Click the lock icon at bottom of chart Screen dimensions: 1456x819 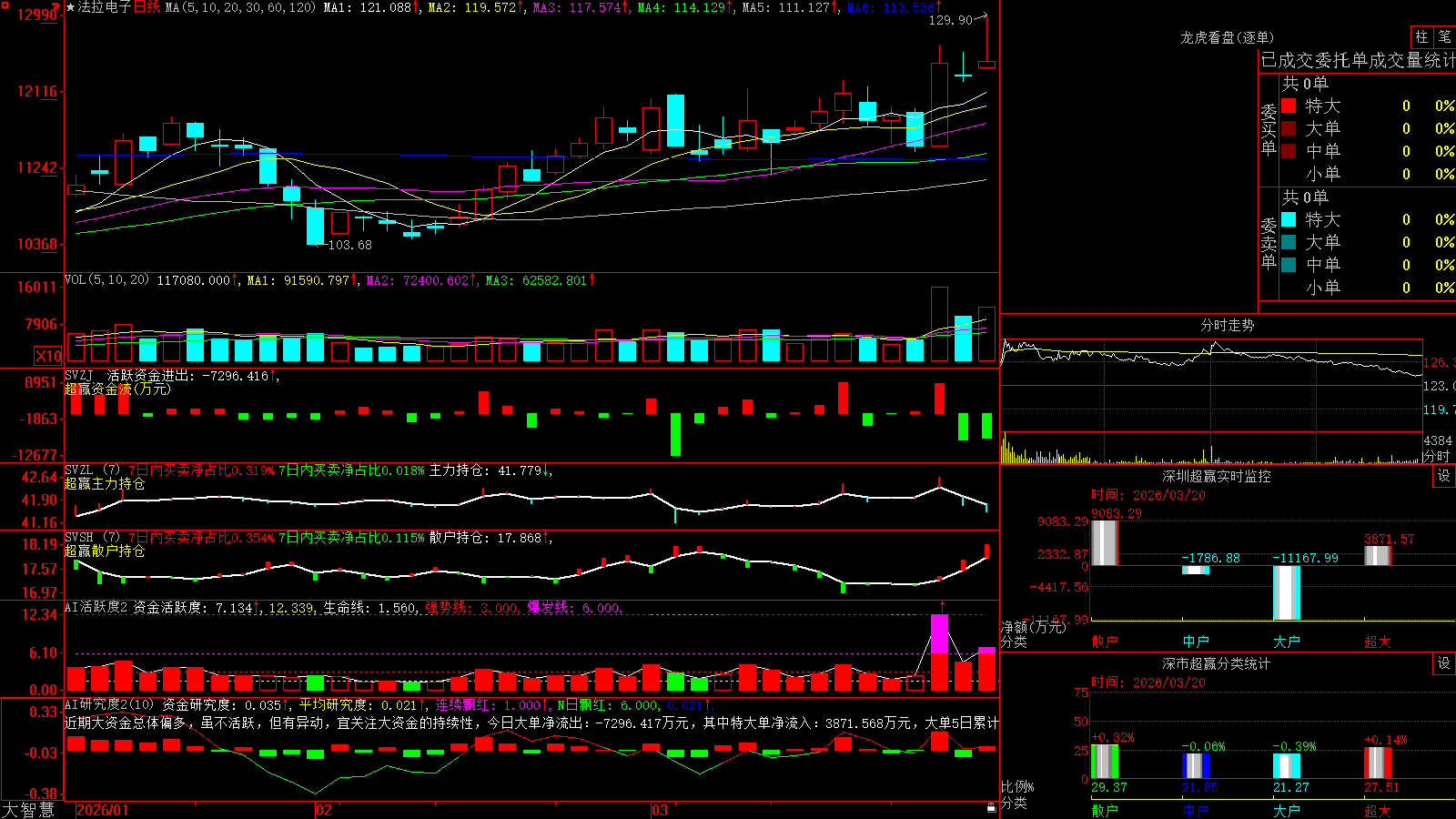[x=992, y=807]
